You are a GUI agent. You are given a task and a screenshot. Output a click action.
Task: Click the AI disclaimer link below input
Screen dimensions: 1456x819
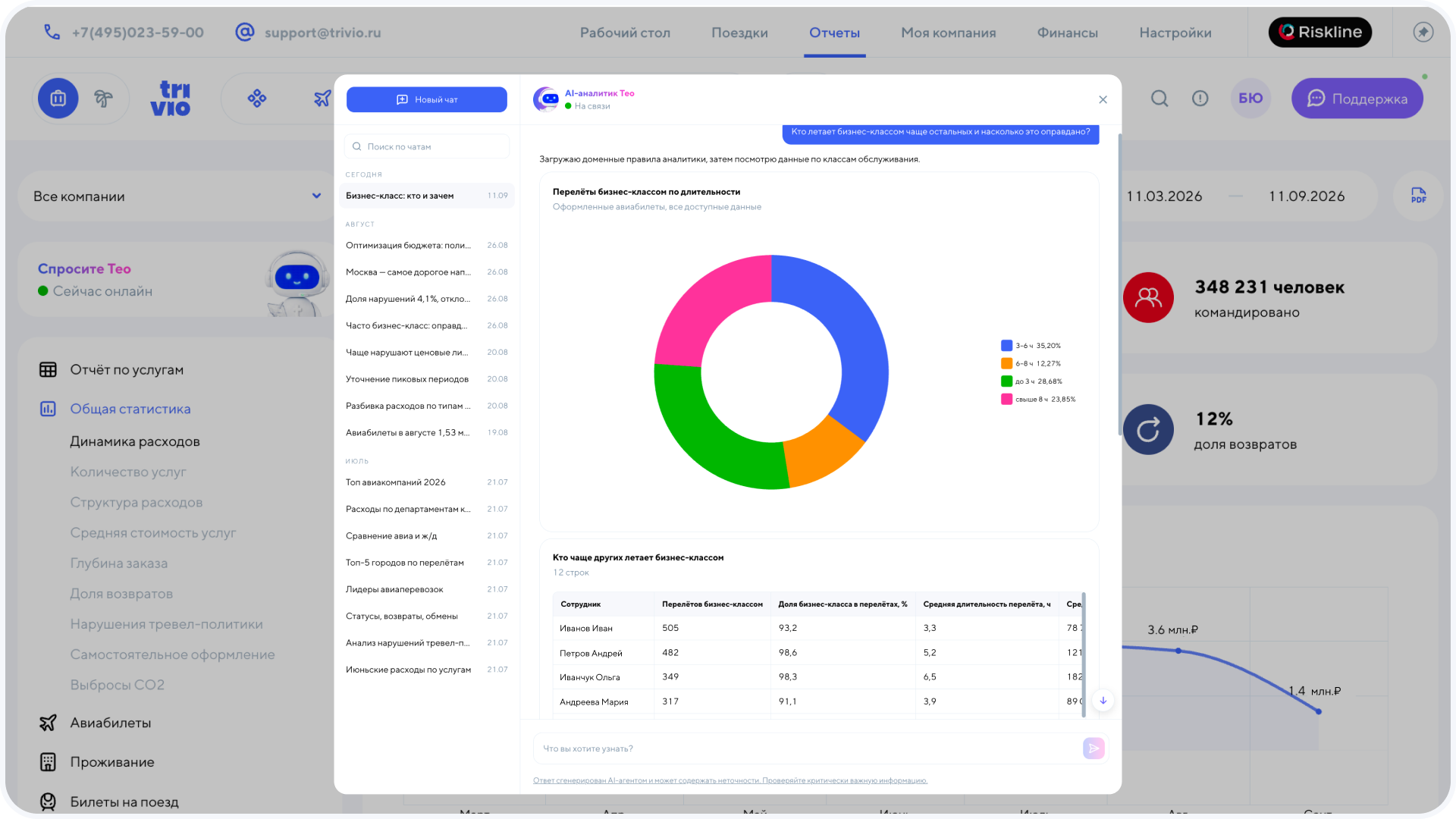point(730,780)
